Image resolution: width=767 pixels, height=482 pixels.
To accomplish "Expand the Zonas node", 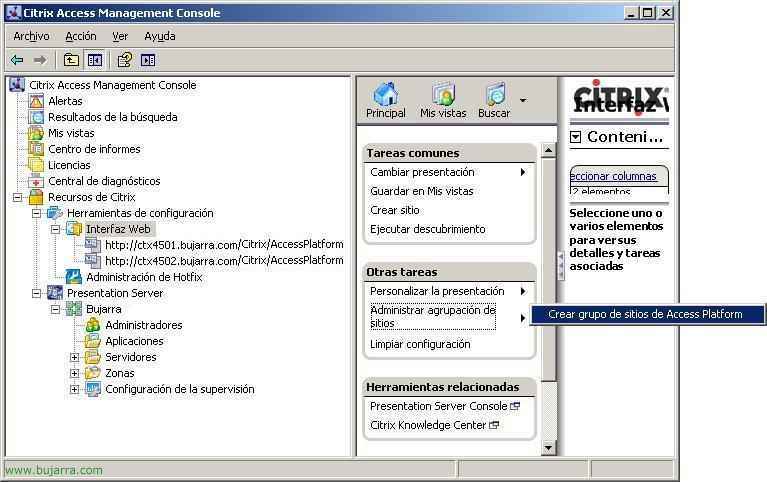I will (74, 373).
